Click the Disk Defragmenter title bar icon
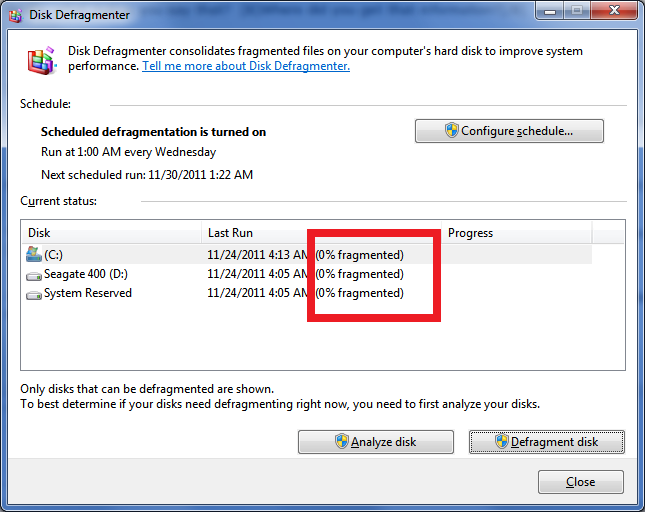Image resolution: width=645 pixels, height=512 pixels. 15,15
